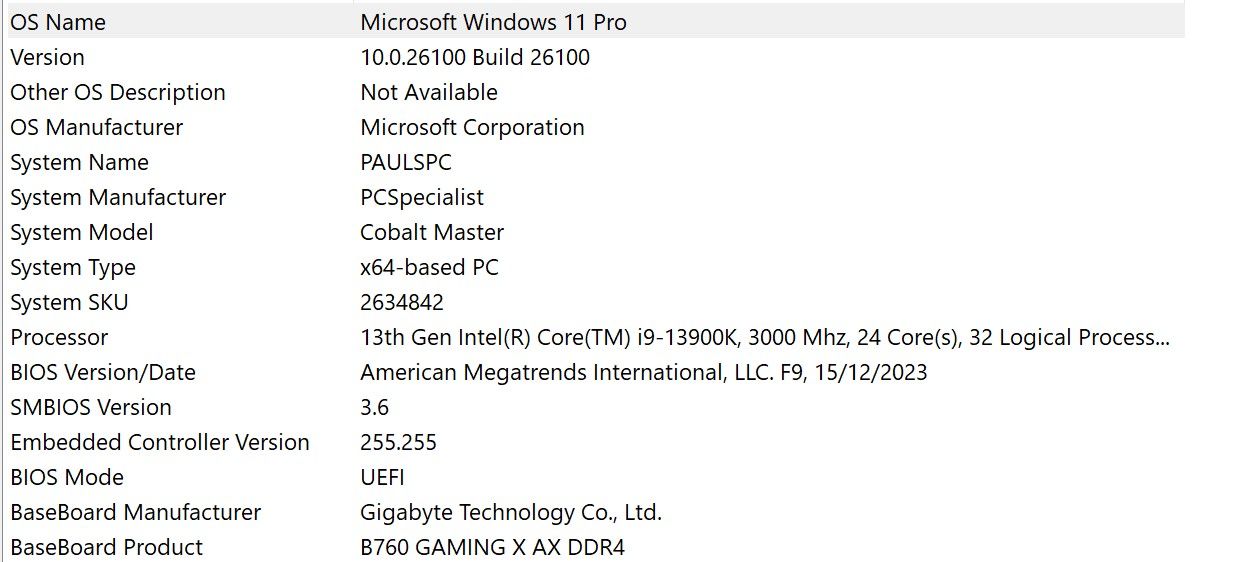Select the Embedded Controller Version row
This screenshot has width=1238, height=562.
(160, 442)
